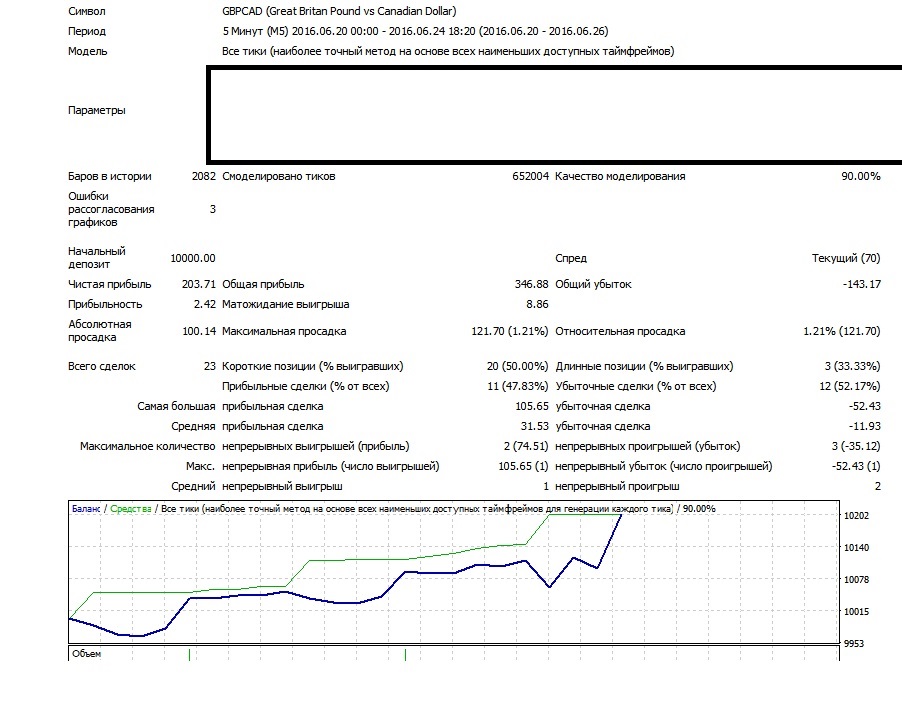Select the gross loss value -143.17
The image size is (902, 712).
[x=862, y=284]
